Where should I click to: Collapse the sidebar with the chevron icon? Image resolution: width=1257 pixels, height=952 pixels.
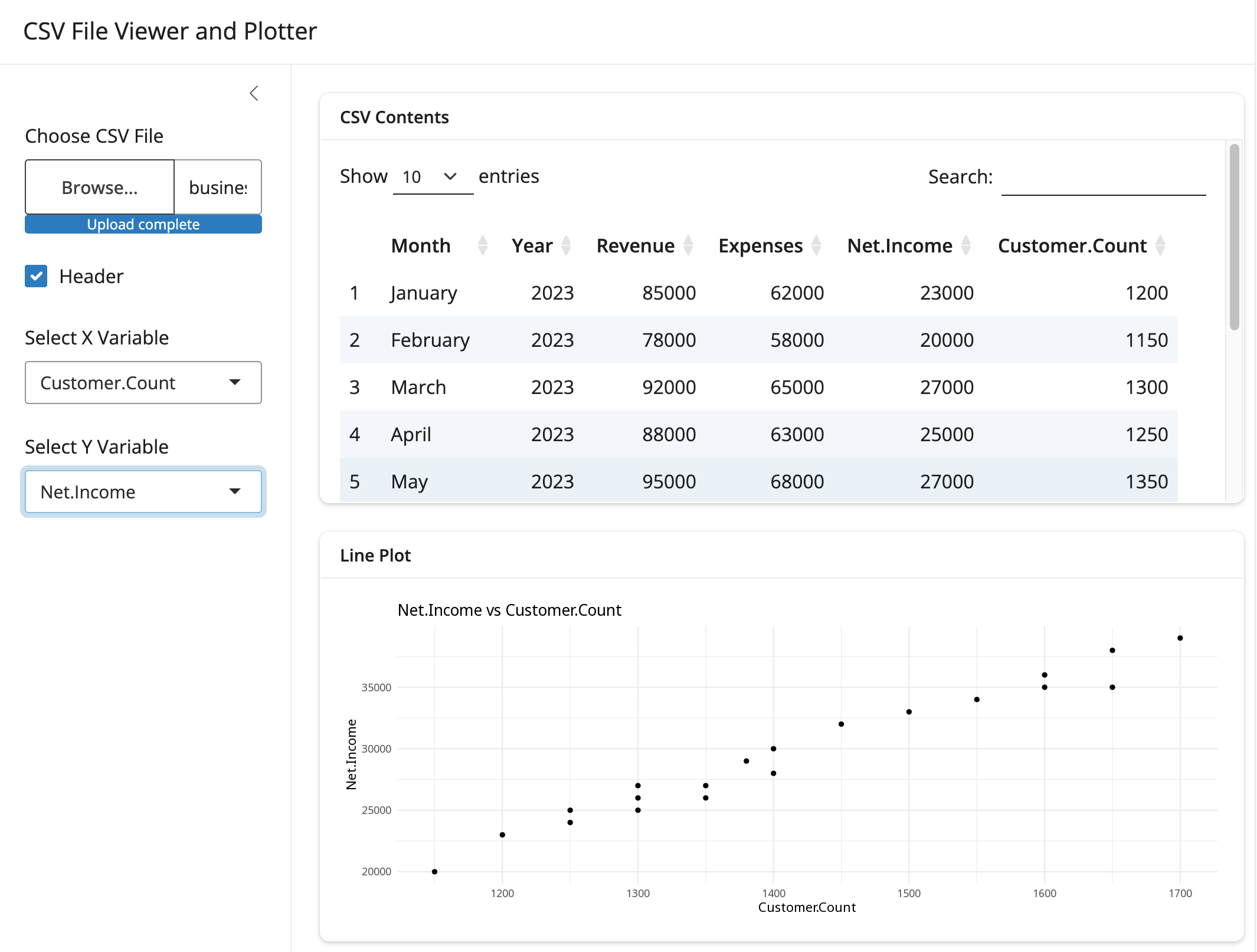click(254, 93)
